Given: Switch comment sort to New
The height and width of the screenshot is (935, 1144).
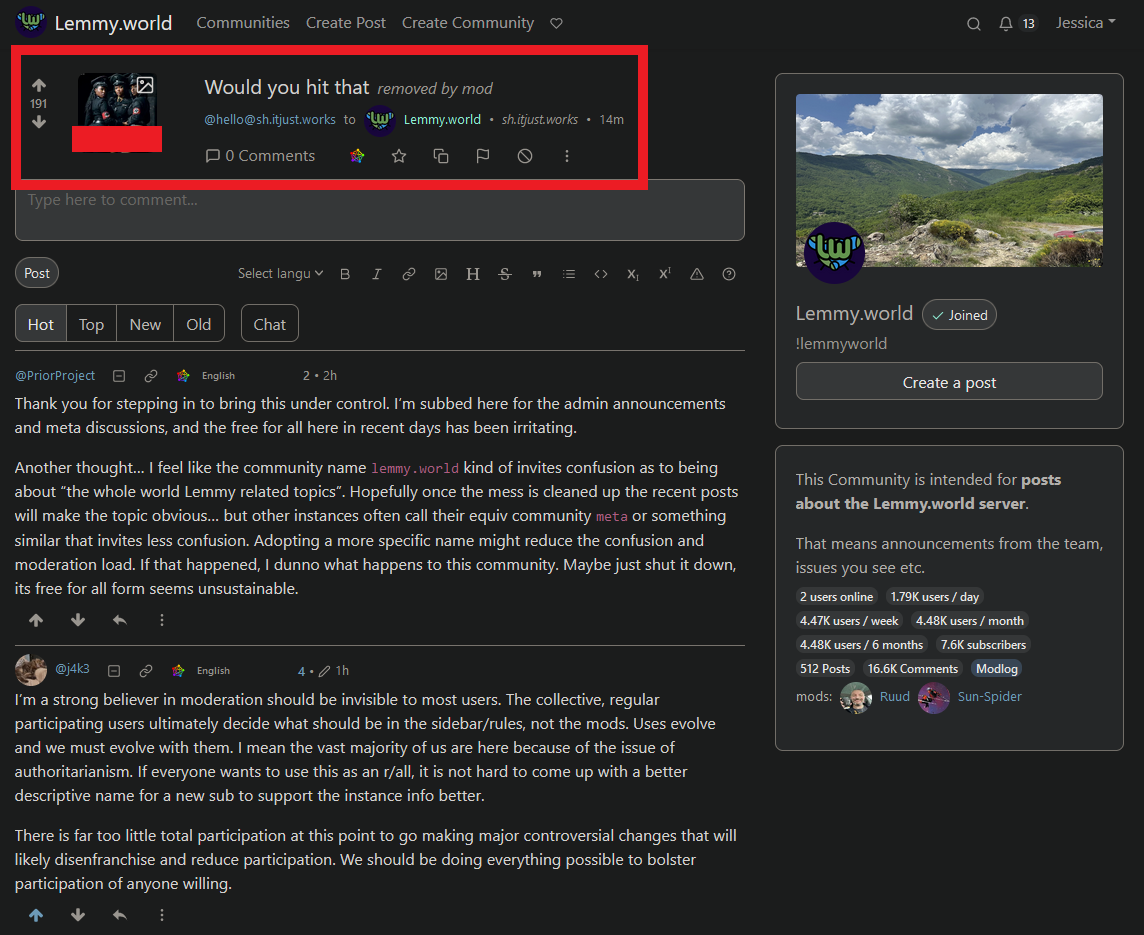Looking at the screenshot, I should 144,324.
